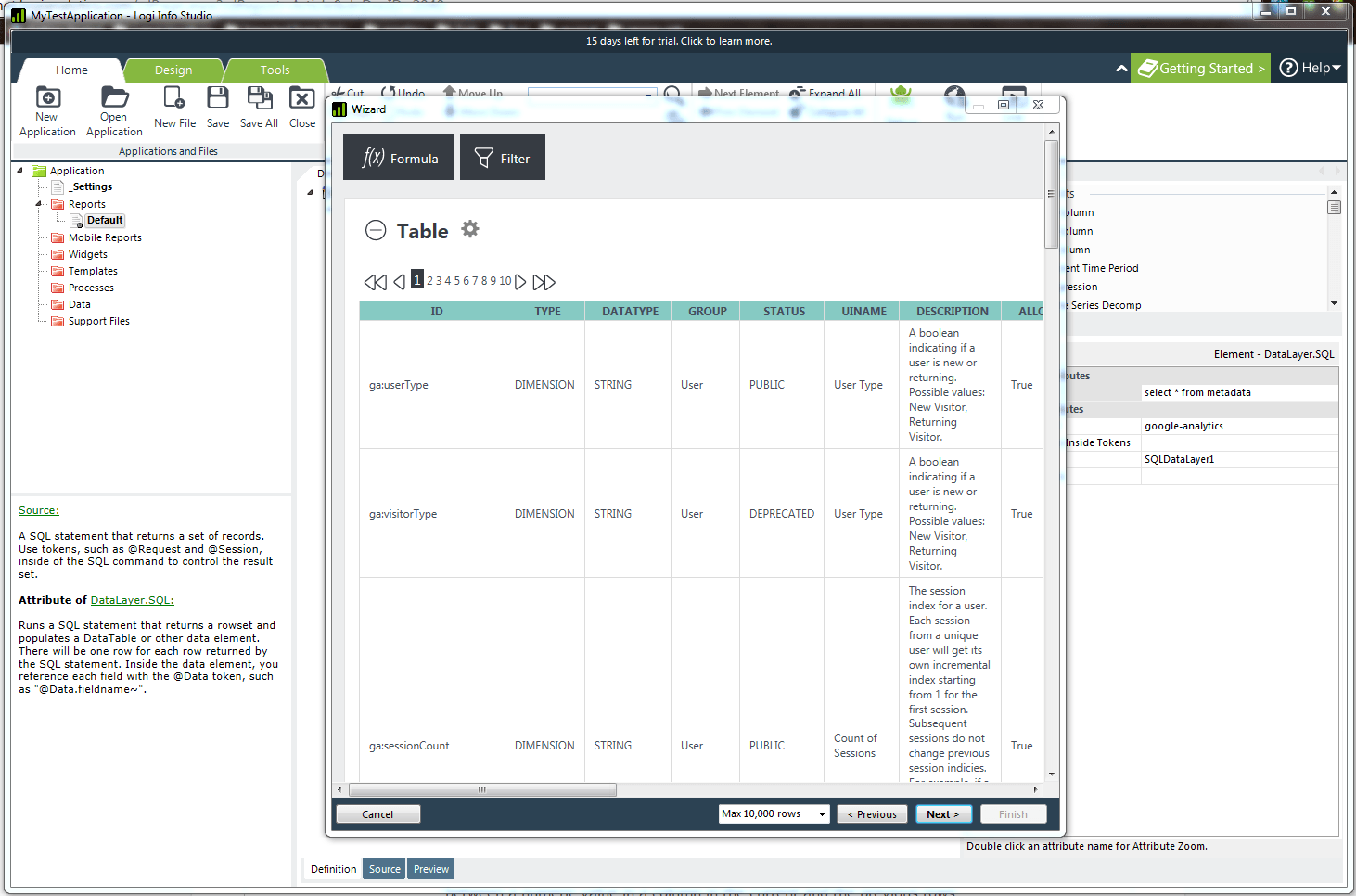
Task: Collapse the Table section with the minus icon
Action: pos(376,230)
